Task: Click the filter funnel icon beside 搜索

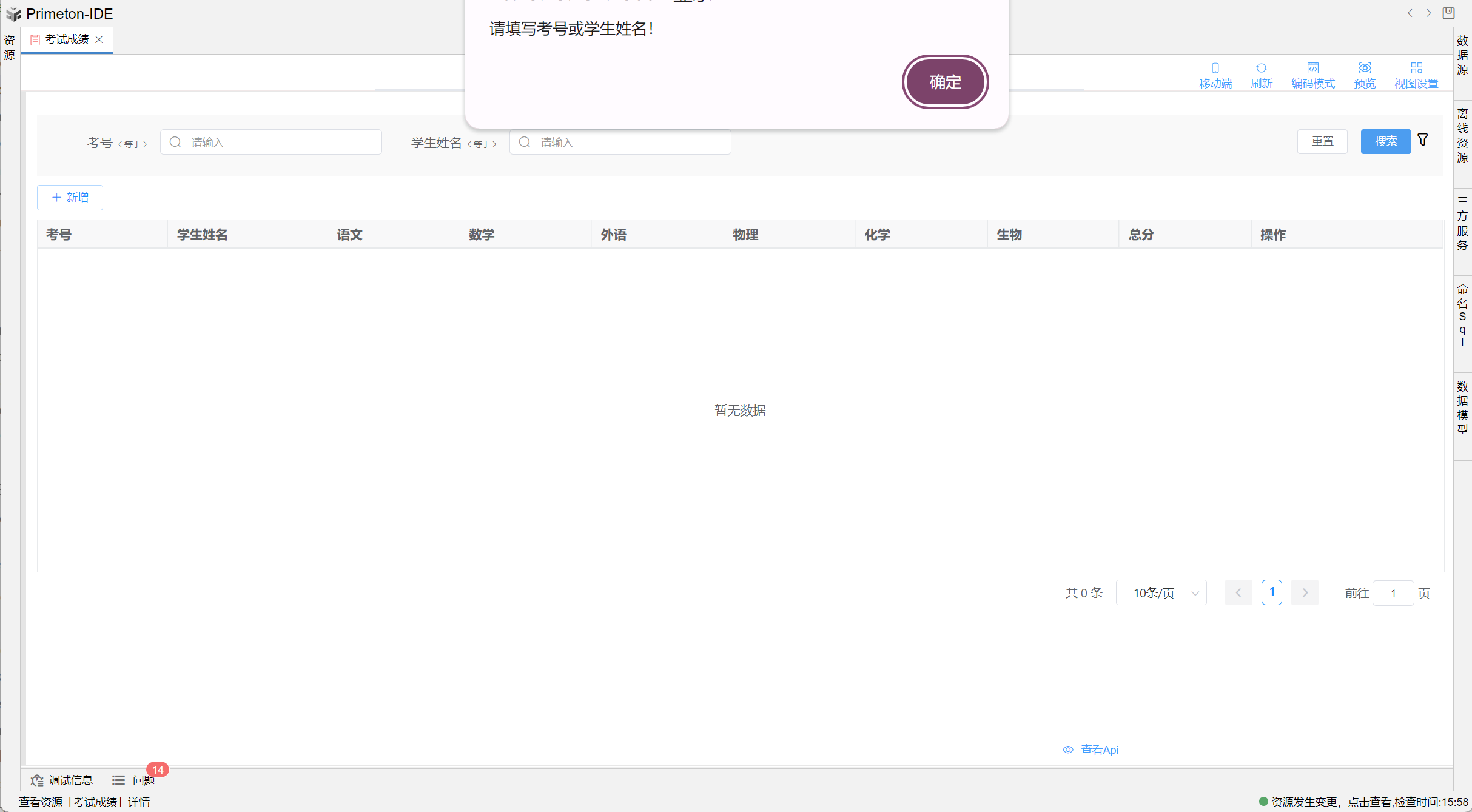Action: tap(1423, 140)
